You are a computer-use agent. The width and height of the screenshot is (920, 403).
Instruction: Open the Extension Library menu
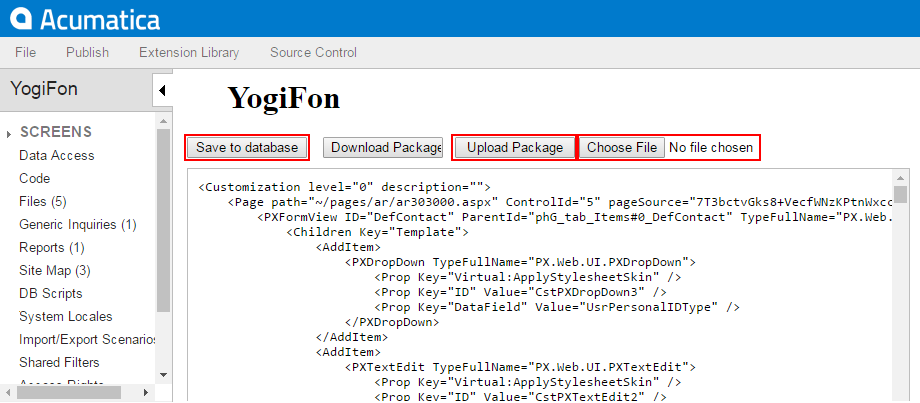pyautogui.click(x=189, y=52)
